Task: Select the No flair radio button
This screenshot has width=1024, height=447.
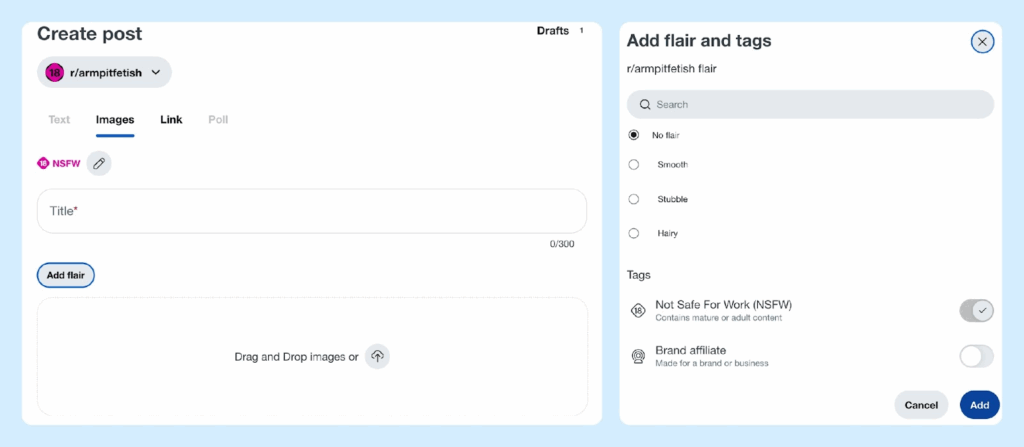Action: (x=634, y=135)
